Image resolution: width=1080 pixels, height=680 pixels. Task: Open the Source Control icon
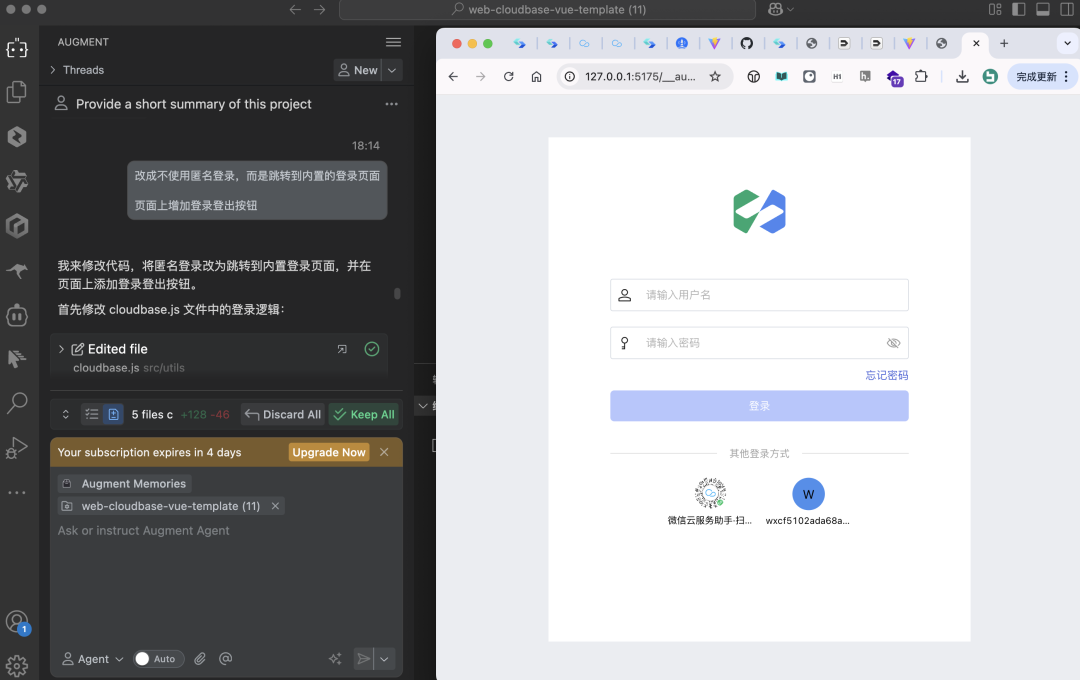pyautogui.click(x=18, y=181)
